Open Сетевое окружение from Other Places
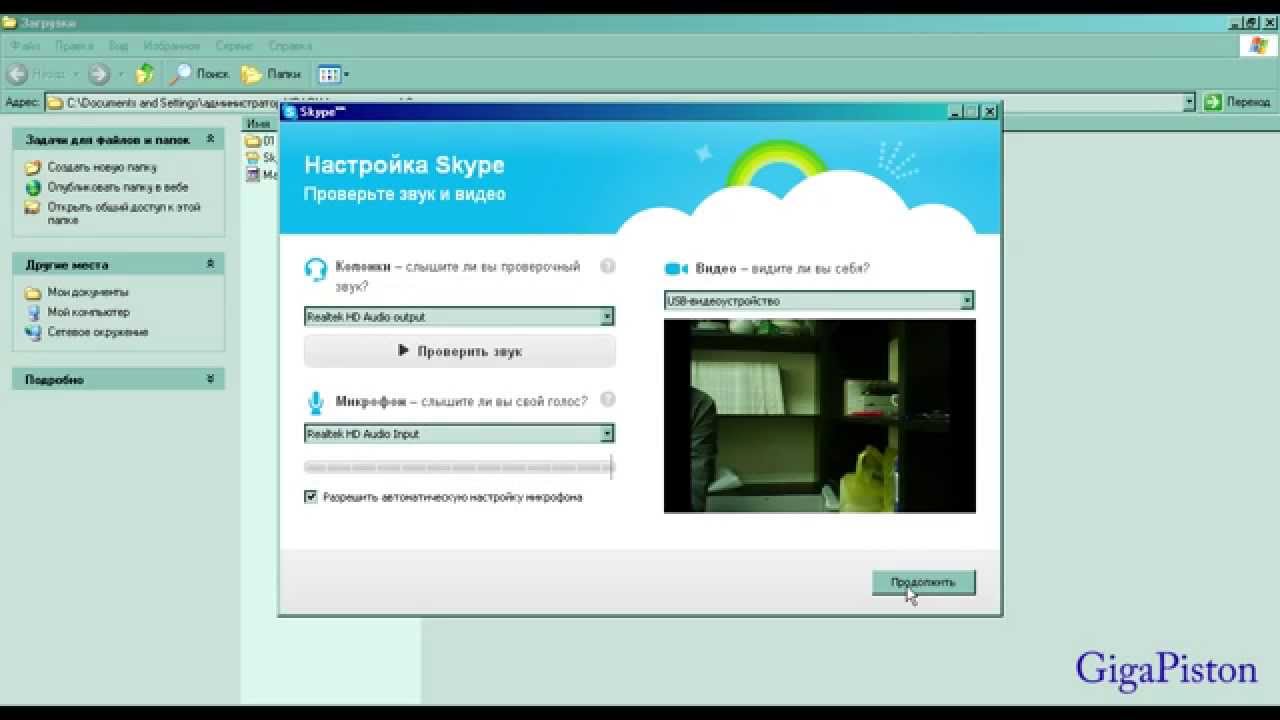The width and height of the screenshot is (1280, 720). 98,332
